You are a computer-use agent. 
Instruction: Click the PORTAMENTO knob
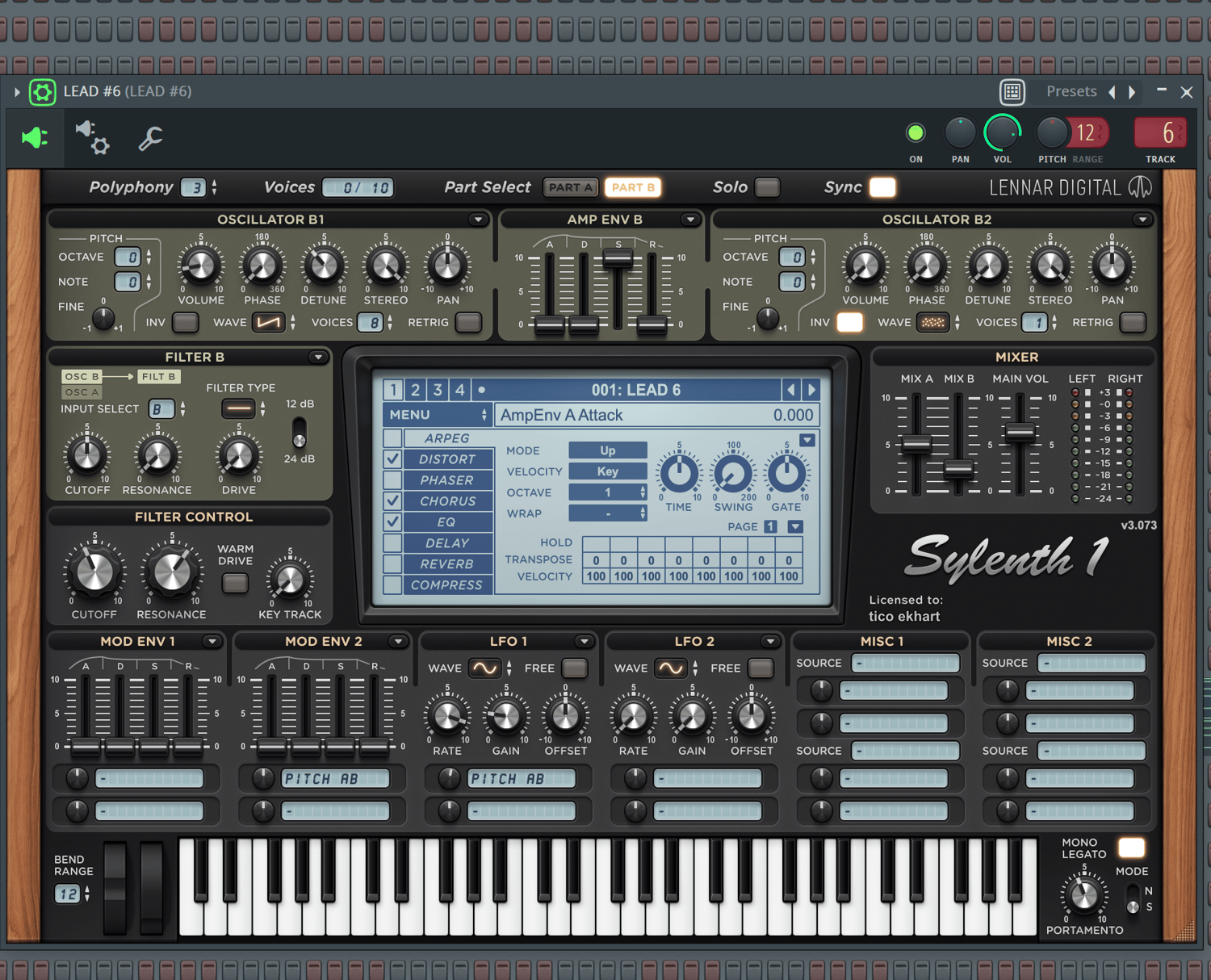pyautogui.click(x=1083, y=894)
